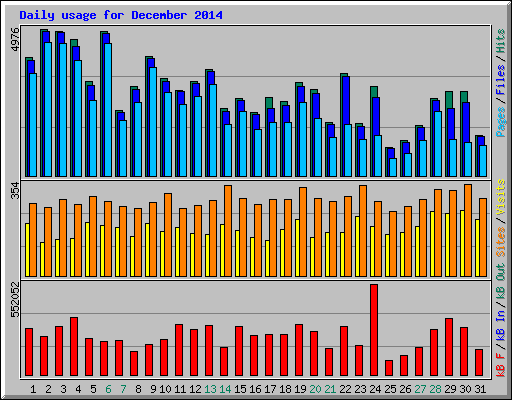The width and height of the screenshot is (512, 400).
Task: Click the green hits bar for day 29
Action: (x=449, y=99)
